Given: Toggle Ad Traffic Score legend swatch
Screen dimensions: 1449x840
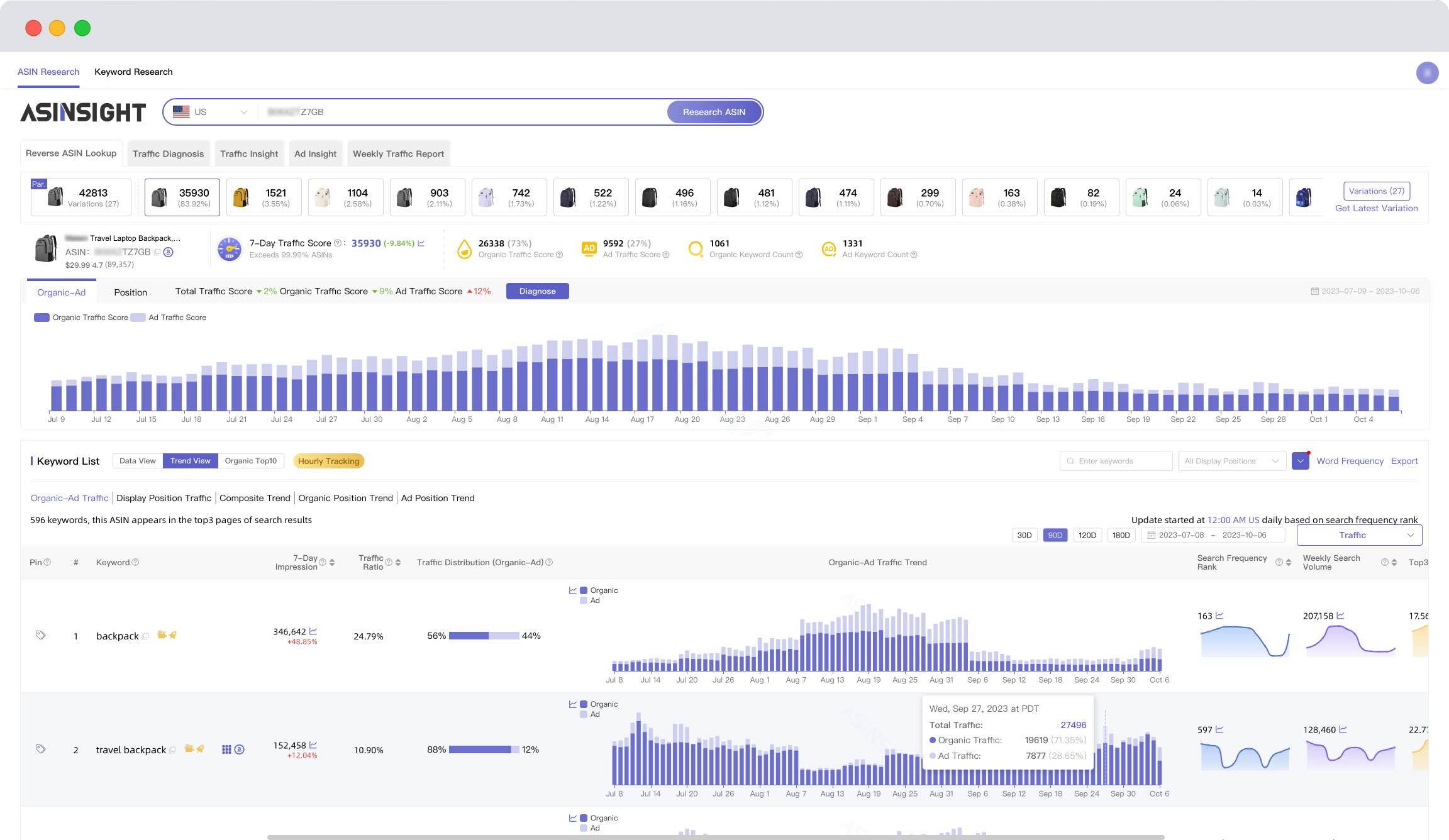Looking at the screenshot, I should [x=138, y=318].
